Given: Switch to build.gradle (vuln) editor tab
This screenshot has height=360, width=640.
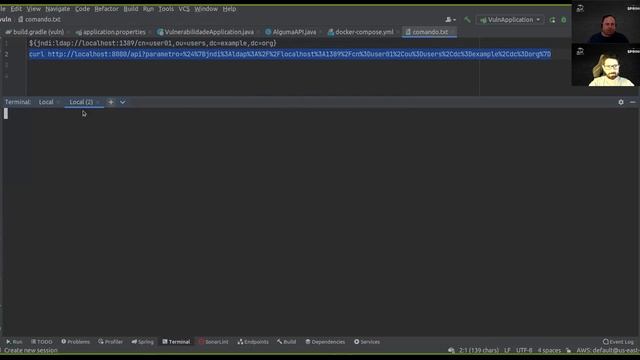Looking at the screenshot, I should click(x=35, y=32).
